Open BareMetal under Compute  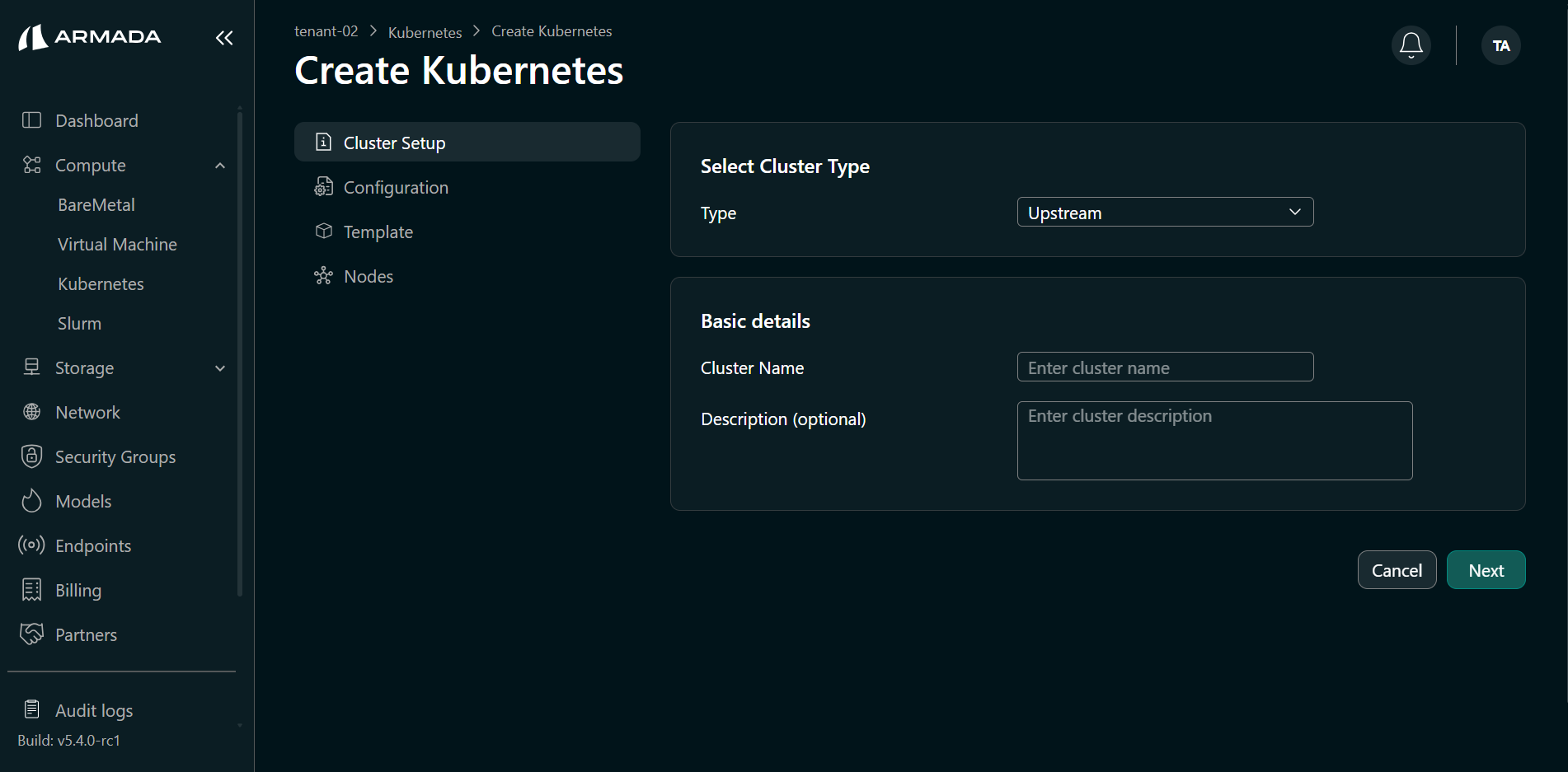pos(96,205)
